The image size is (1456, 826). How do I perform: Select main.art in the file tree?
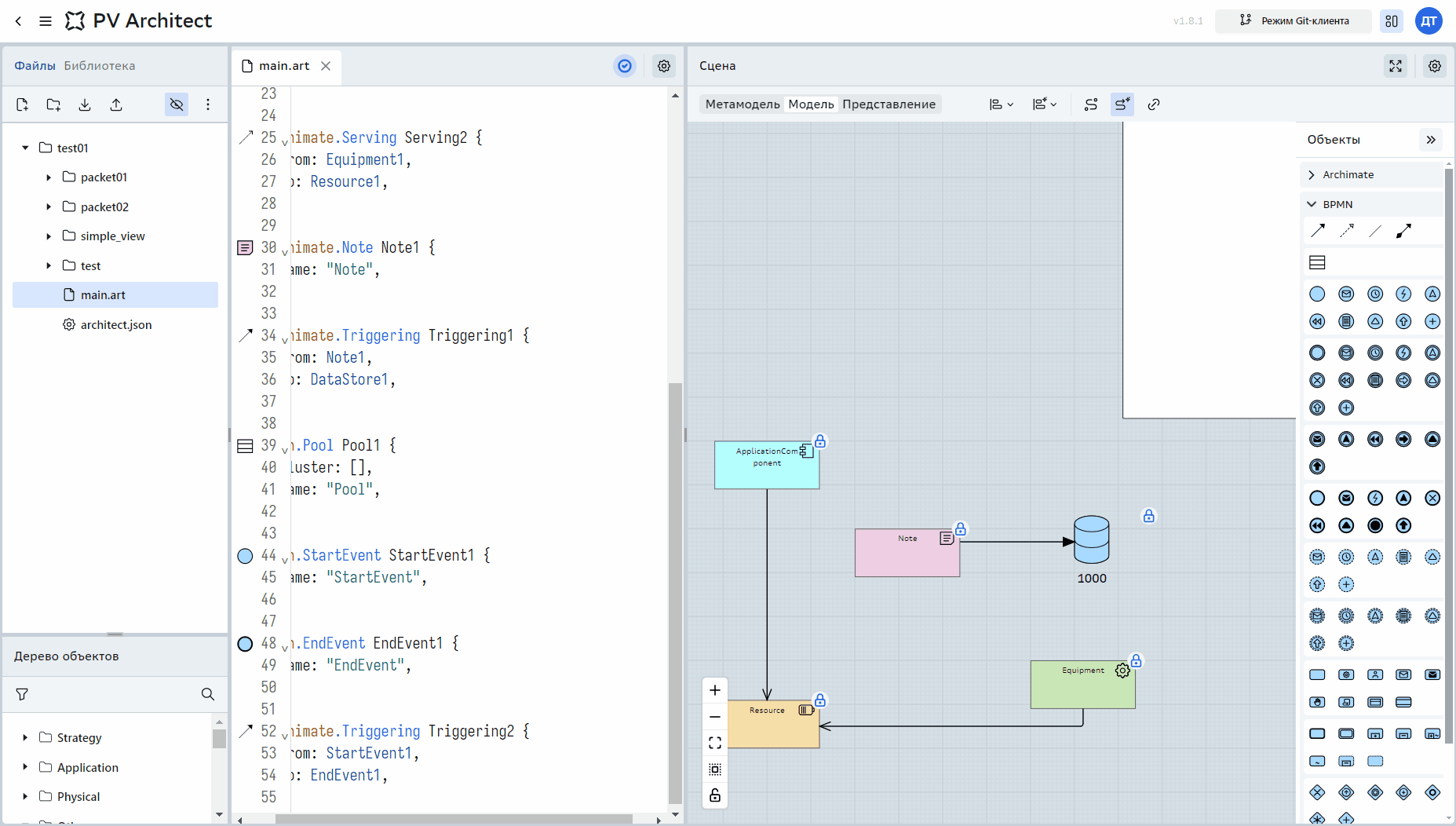click(x=115, y=295)
